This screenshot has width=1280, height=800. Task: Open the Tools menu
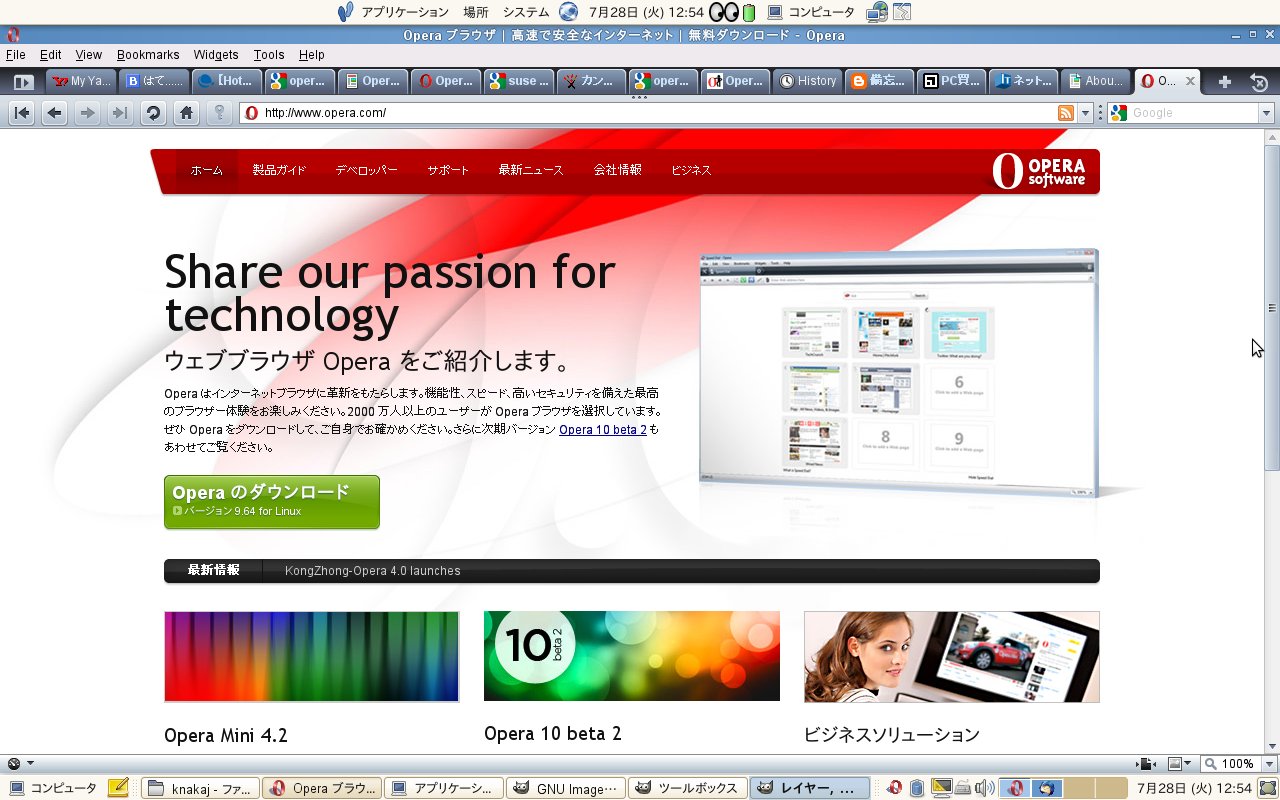(268, 55)
